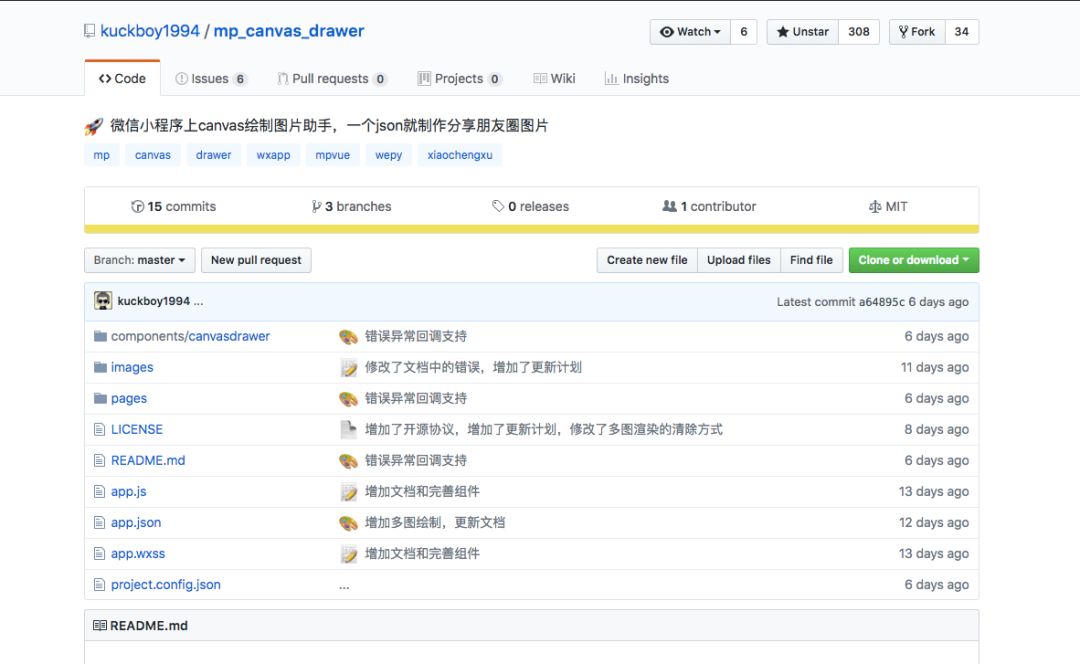Click Create new file button
The image size is (1080, 664).
point(647,260)
